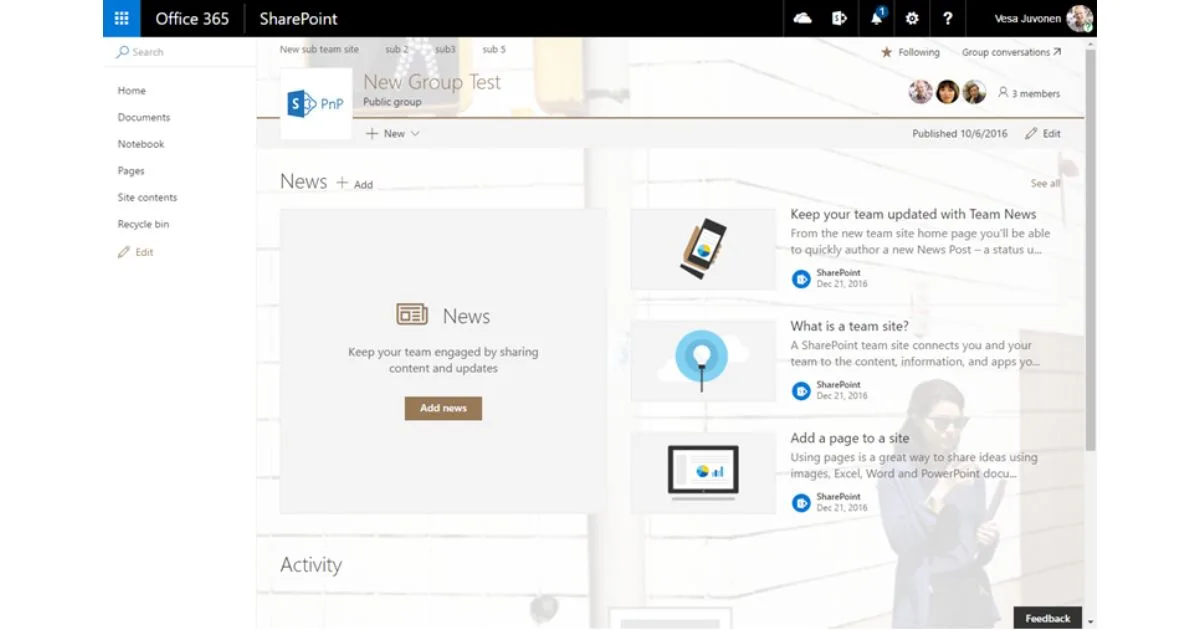This screenshot has height=630, width=1200.
Task: Click Office 365 title in top bar
Action: (x=192, y=18)
